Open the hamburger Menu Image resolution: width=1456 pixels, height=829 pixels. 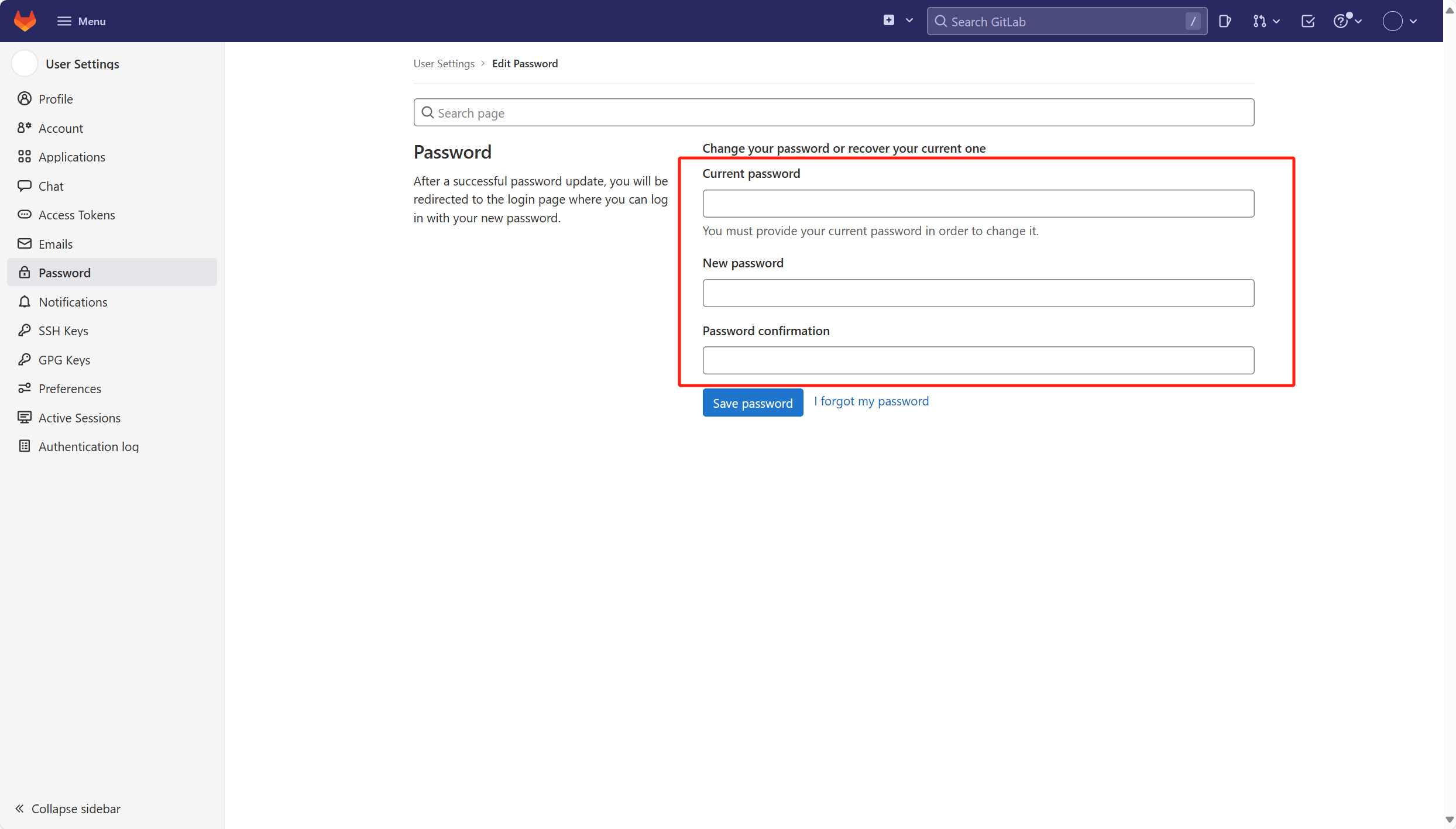(x=81, y=21)
